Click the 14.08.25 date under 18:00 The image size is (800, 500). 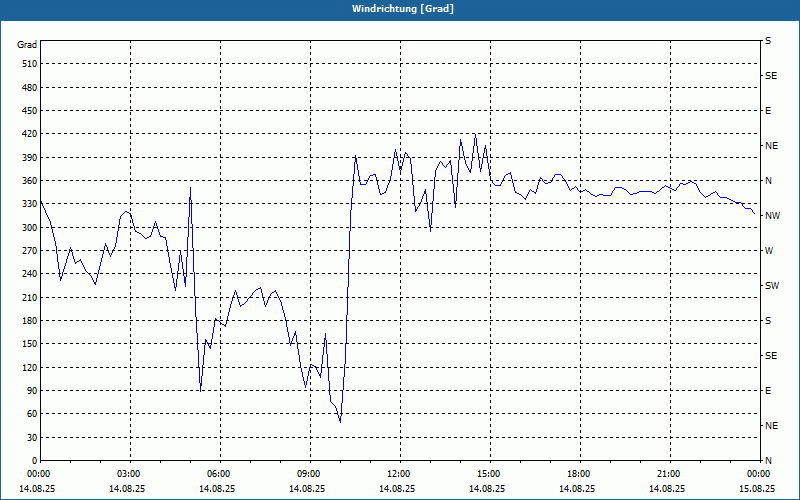click(577, 488)
